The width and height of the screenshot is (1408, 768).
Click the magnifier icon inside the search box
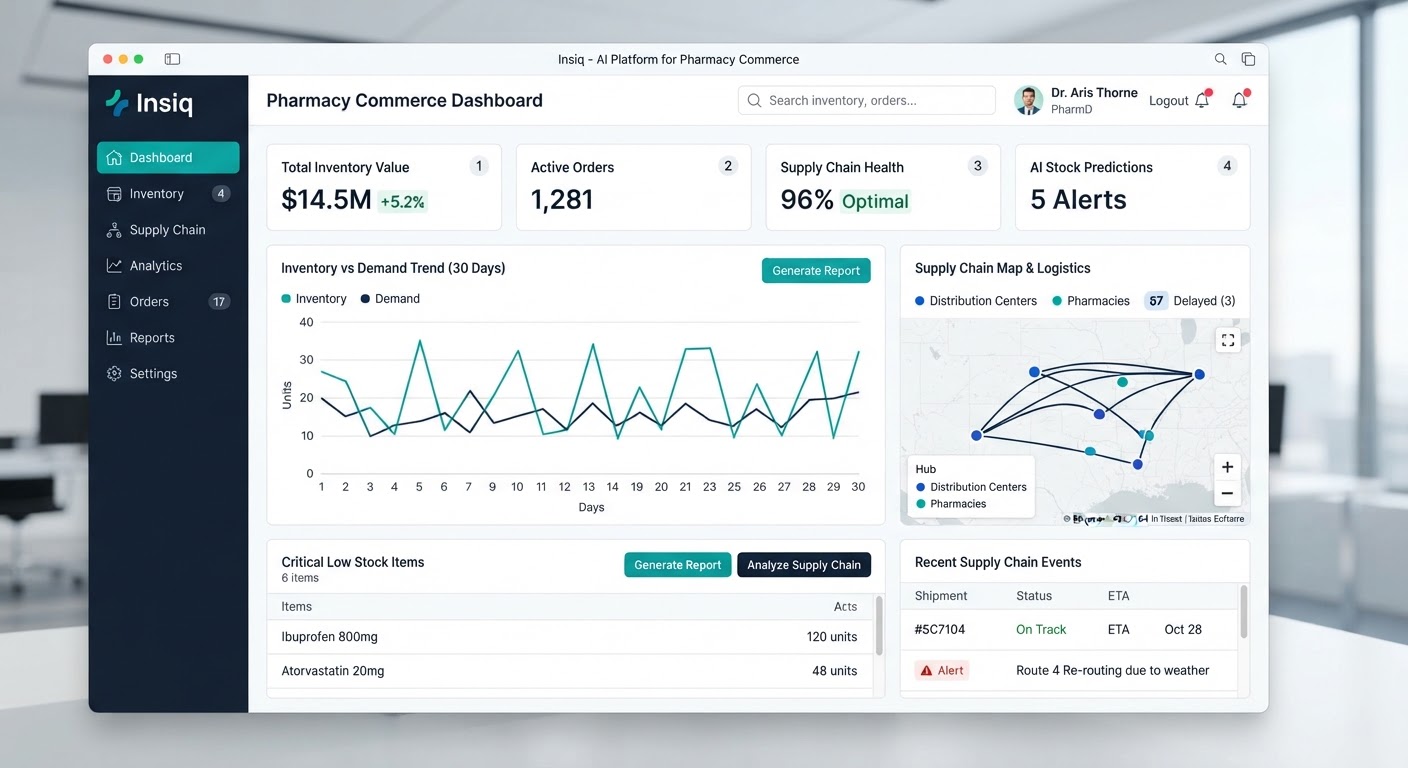coord(755,101)
